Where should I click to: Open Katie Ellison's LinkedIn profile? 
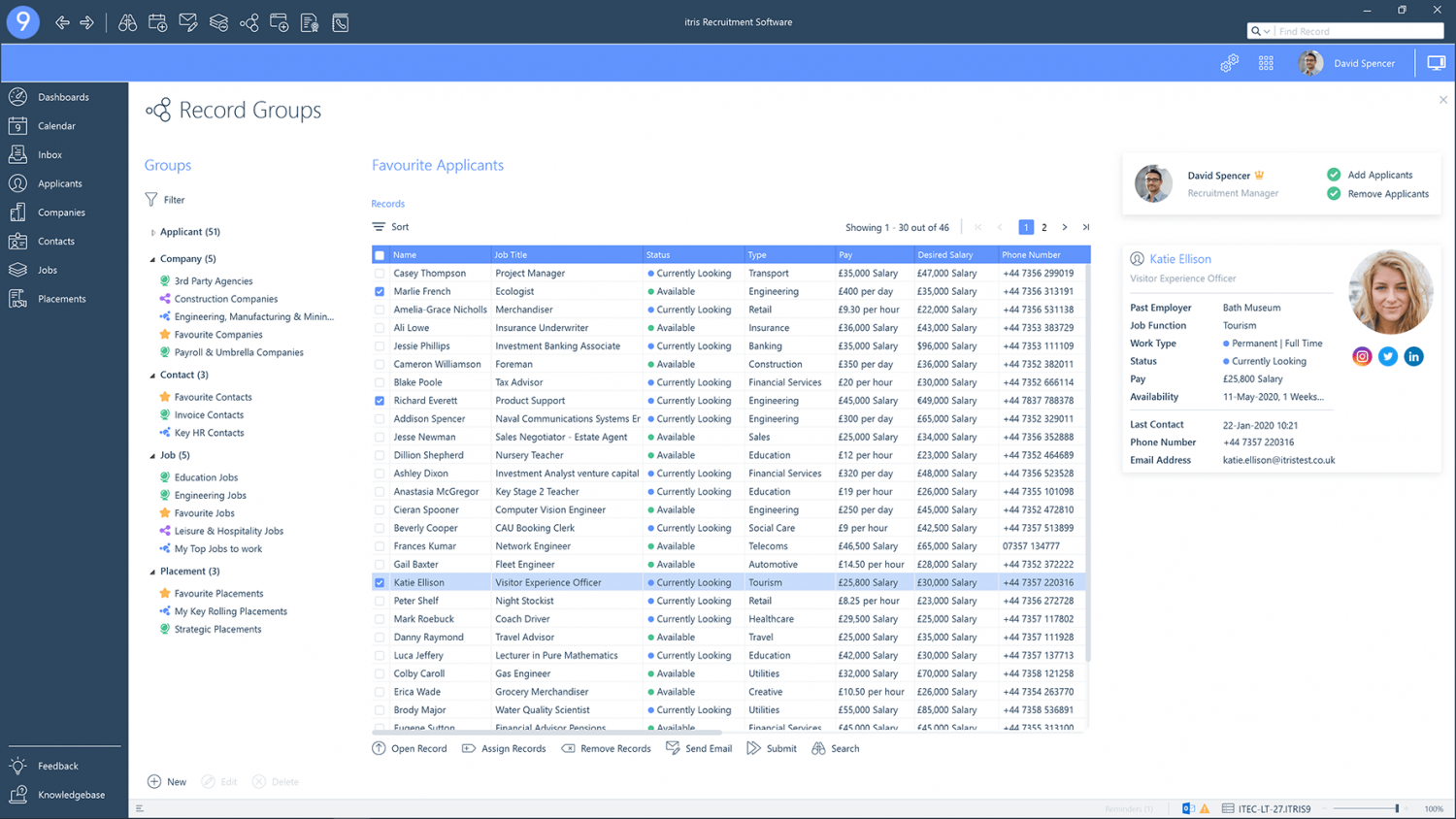click(1413, 357)
